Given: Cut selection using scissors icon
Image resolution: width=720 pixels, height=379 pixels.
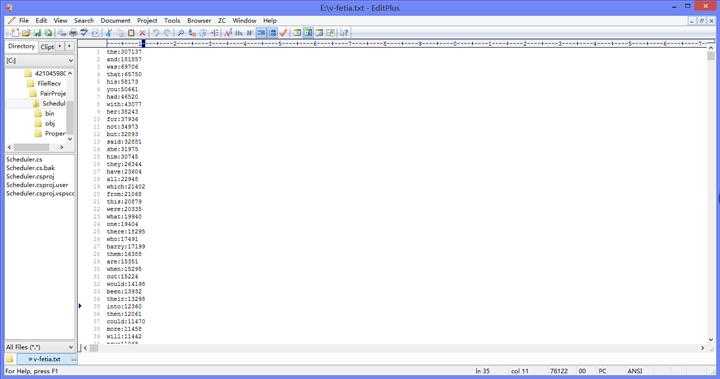Looking at the screenshot, I should pos(109,33).
